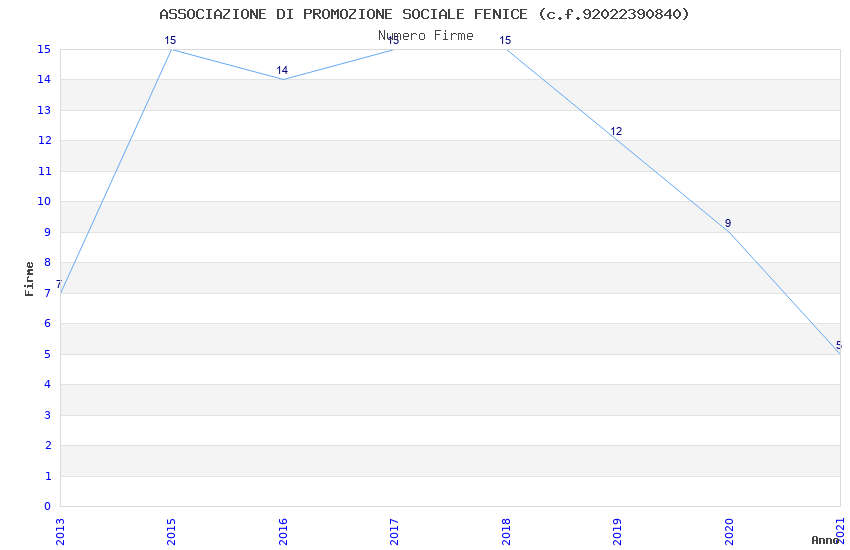Click the 'Anno' x-axis label
The width and height of the screenshot is (850, 550).
[x=825, y=540]
